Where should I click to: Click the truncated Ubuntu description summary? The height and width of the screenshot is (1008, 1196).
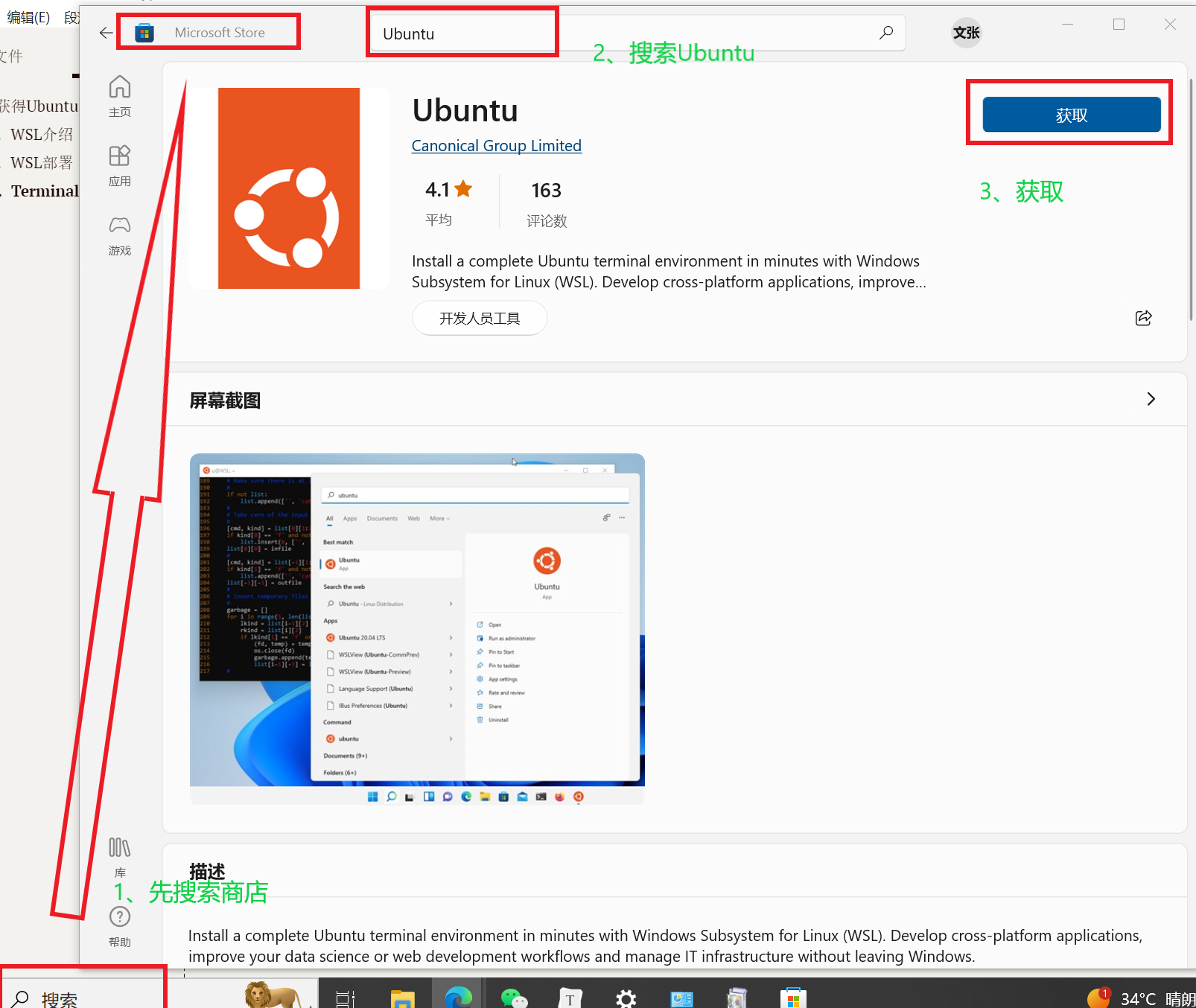[x=669, y=272]
